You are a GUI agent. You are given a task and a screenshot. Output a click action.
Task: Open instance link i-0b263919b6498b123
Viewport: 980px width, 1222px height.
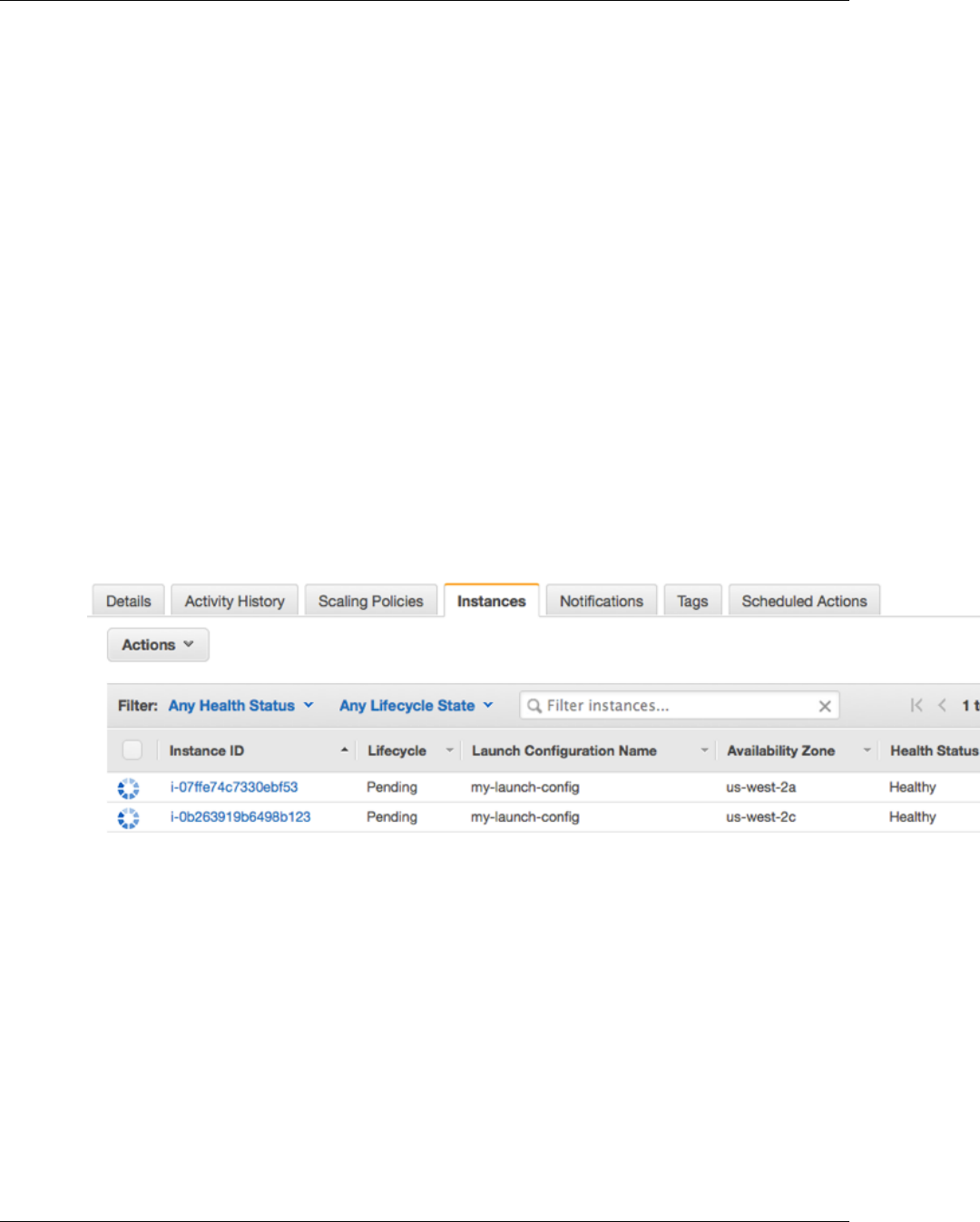240,817
